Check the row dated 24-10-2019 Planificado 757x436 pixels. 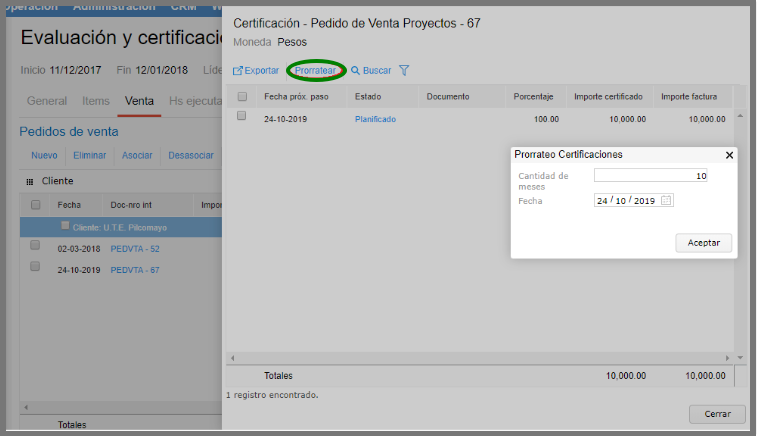point(241,116)
